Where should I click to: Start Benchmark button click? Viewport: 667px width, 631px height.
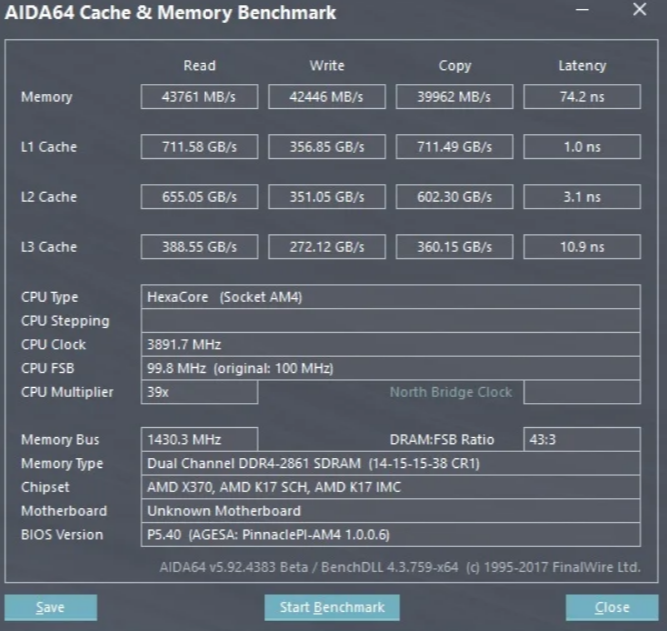[332, 607]
